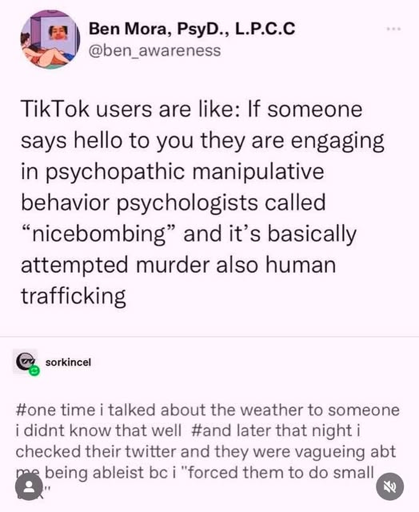
Task: Click the Ben Mora, PsyD., L.P.C.C display name
Action: point(192,29)
